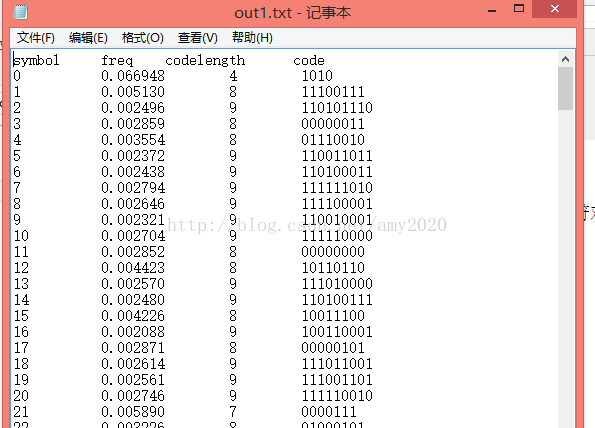Screen dimensions: 595x428
Task: Click frequency value 0.002438
Action: coord(133,172)
